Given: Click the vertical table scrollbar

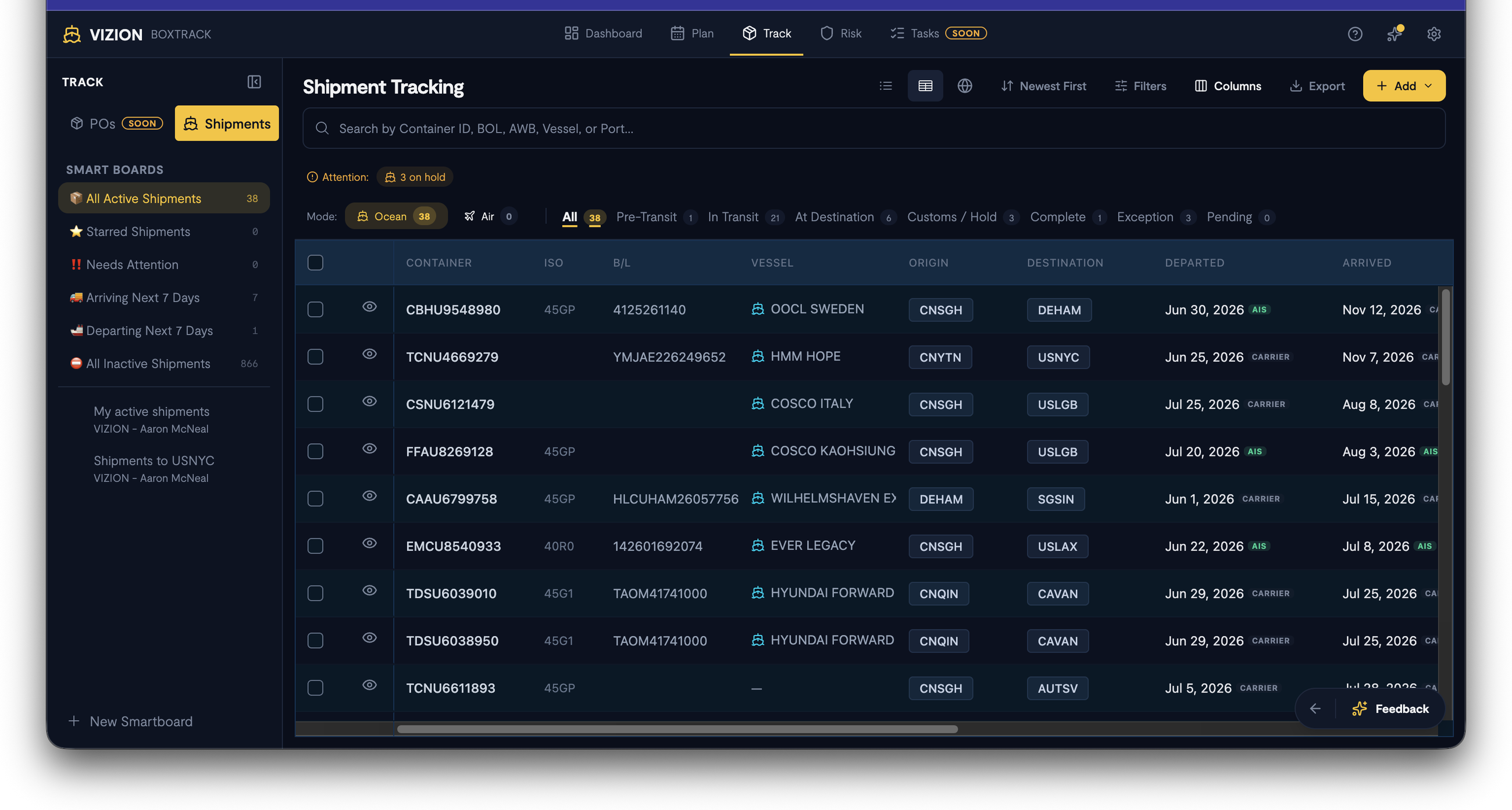Looking at the screenshot, I should 1446,337.
